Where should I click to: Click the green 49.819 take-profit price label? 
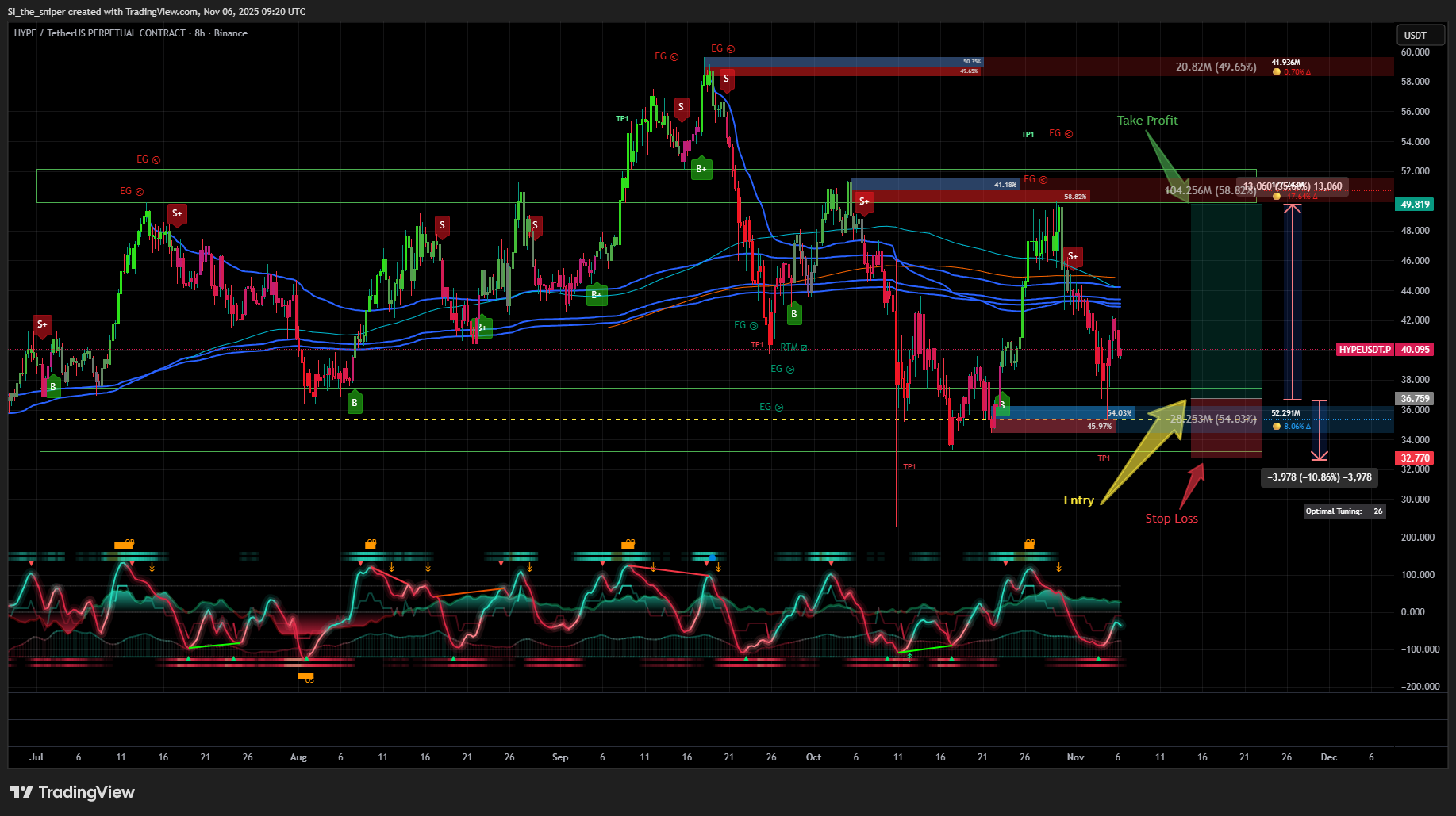pos(1415,205)
